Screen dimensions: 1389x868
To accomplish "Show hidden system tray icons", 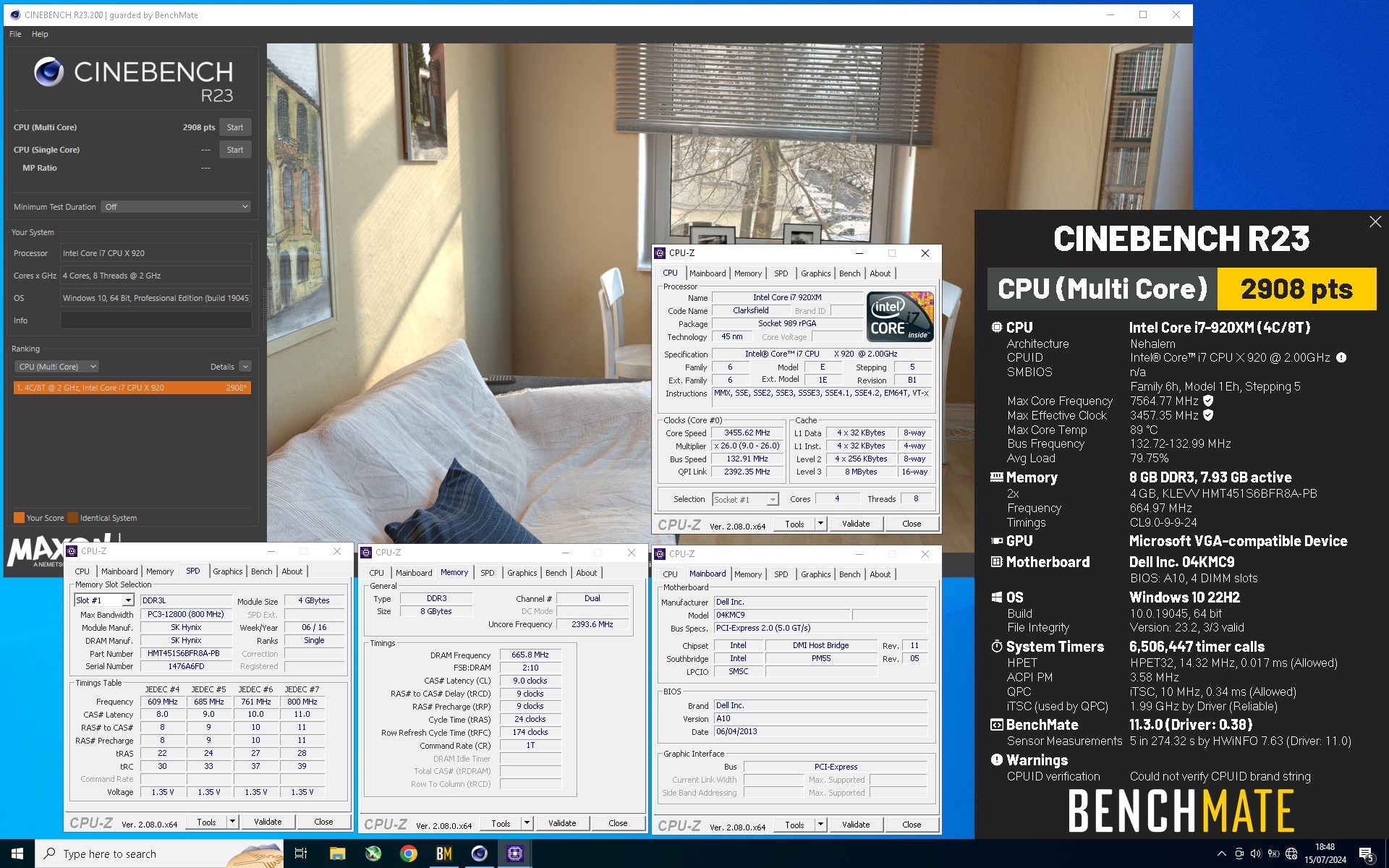I will (x=1222, y=854).
